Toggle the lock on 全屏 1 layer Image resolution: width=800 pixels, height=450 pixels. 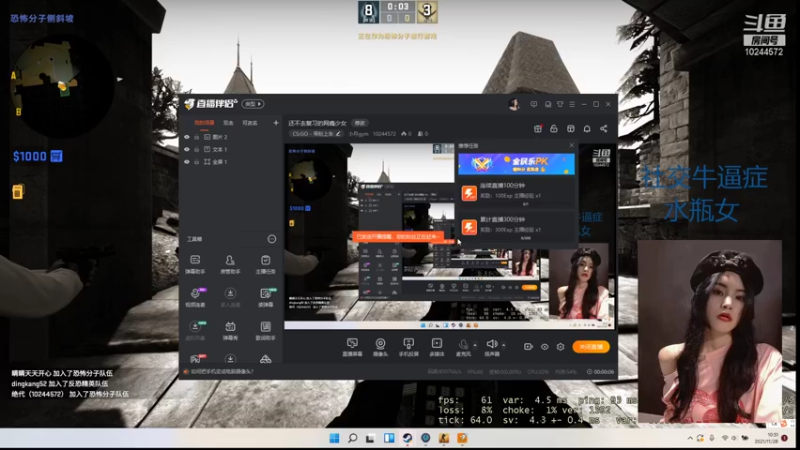pos(196,162)
